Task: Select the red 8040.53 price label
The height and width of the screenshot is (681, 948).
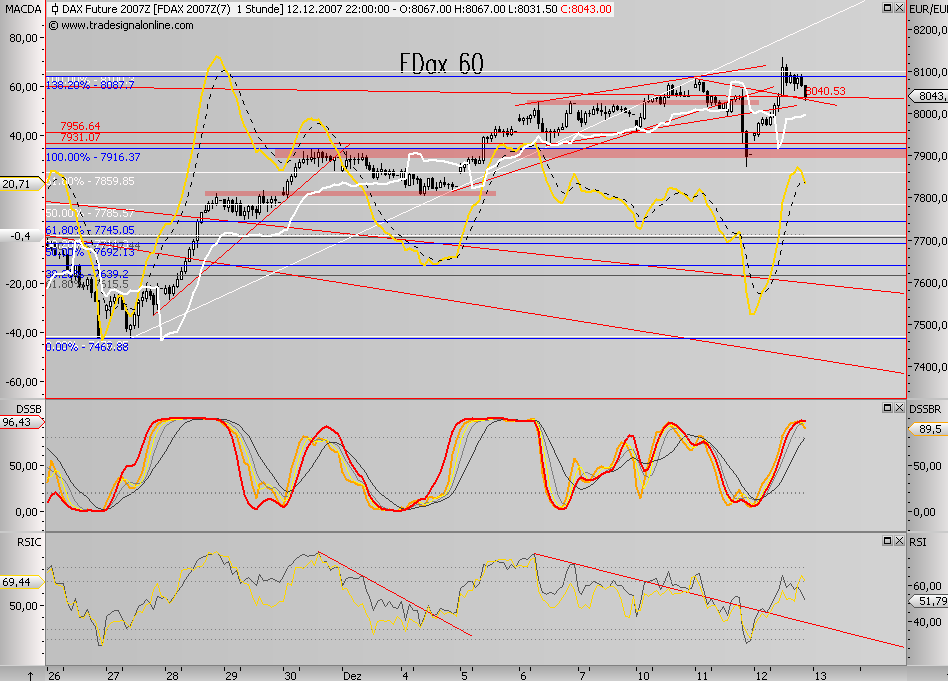Action: (826, 91)
